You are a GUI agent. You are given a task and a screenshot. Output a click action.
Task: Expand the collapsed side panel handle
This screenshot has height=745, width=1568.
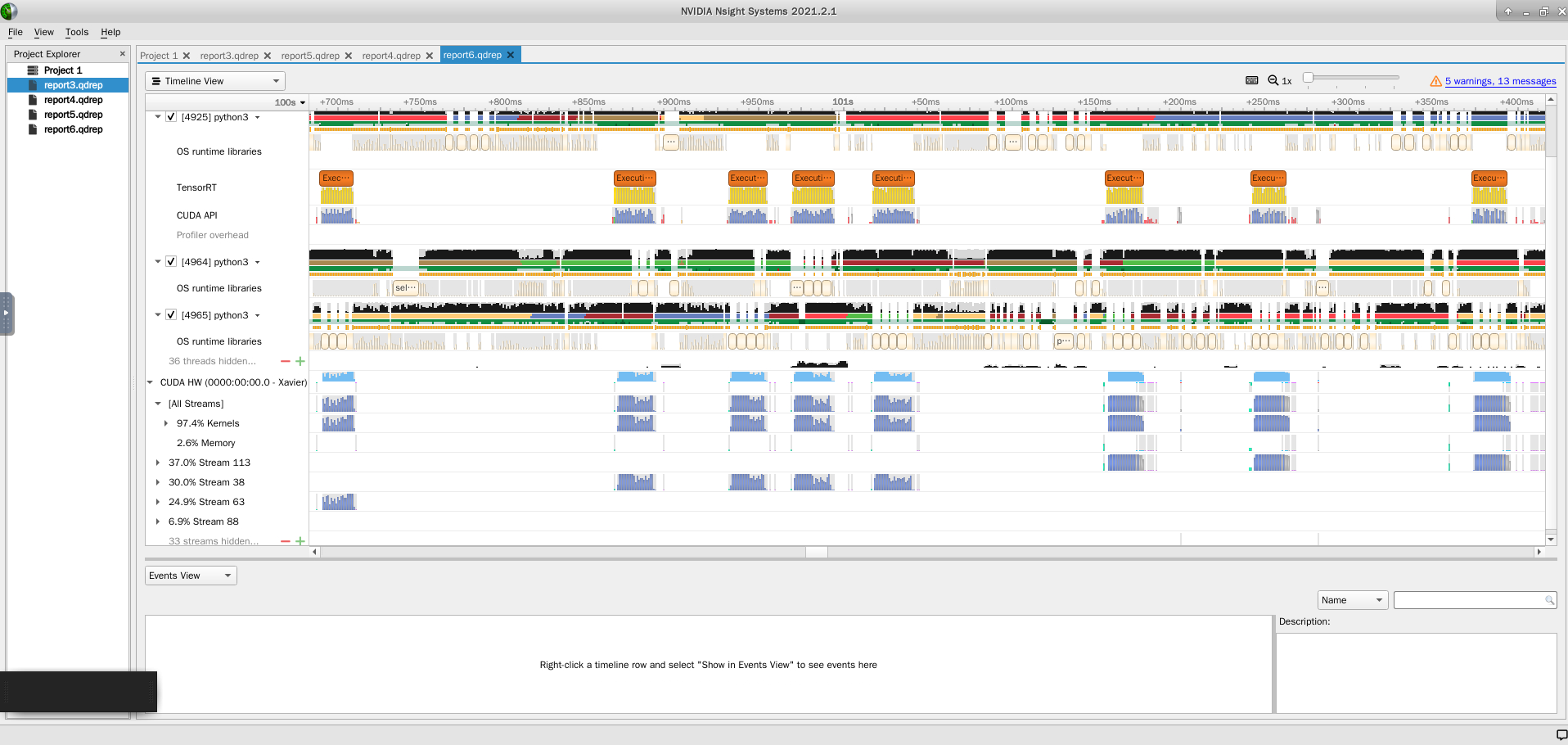coord(7,314)
